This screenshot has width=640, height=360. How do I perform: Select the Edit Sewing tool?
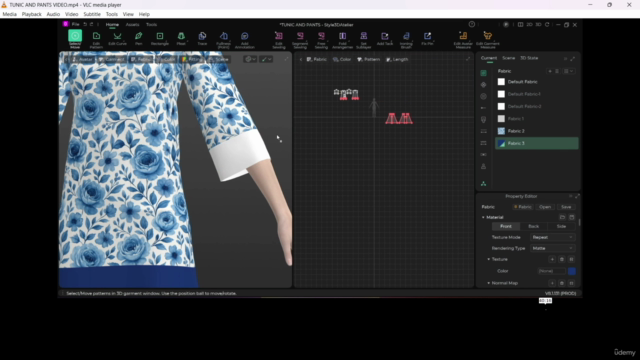pos(279,39)
